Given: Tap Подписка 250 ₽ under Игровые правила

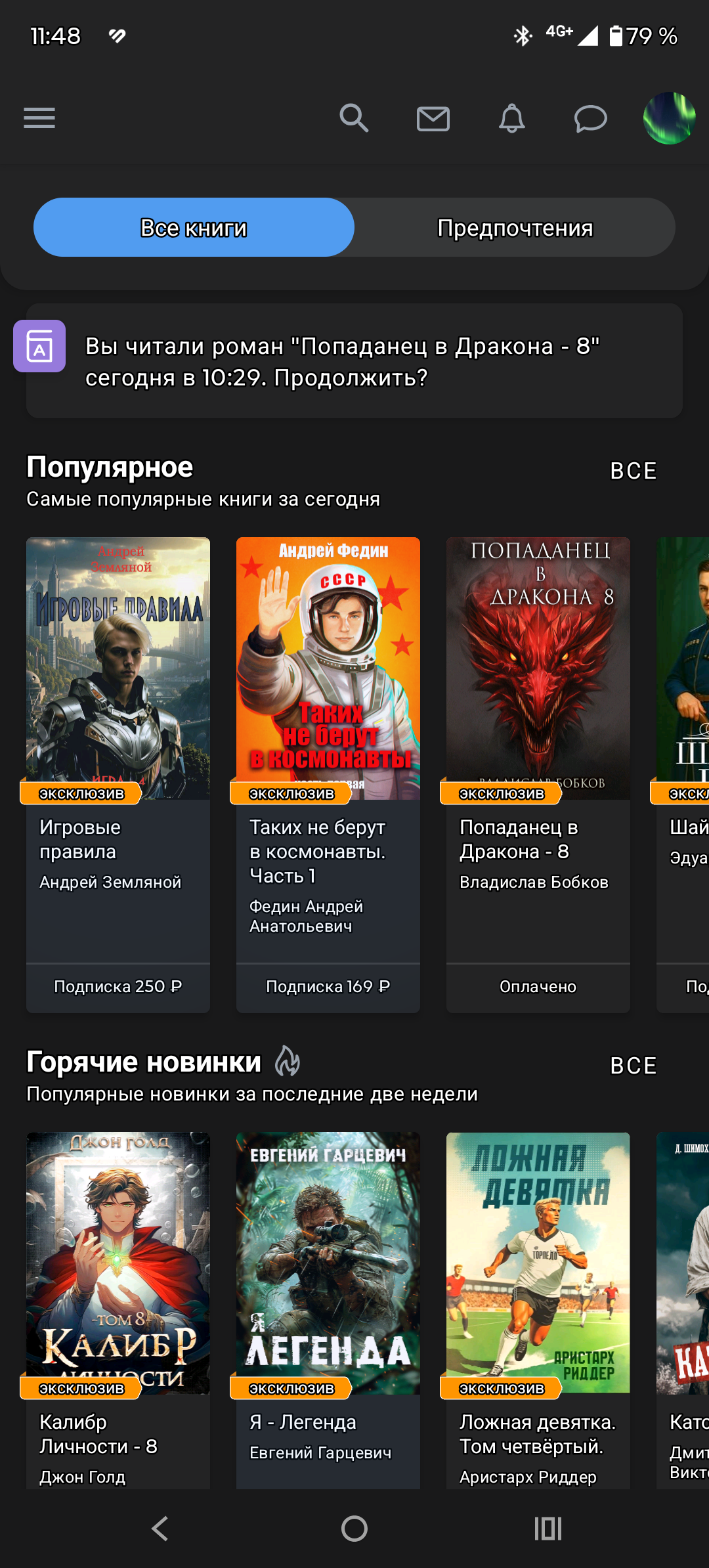Looking at the screenshot, I should pos(118,988).
